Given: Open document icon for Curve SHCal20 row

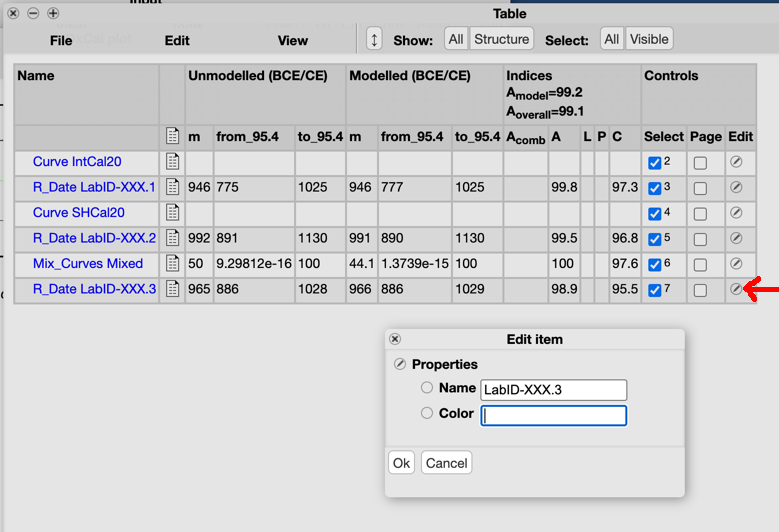Looking at the screenshot, I should coord(172,213).
